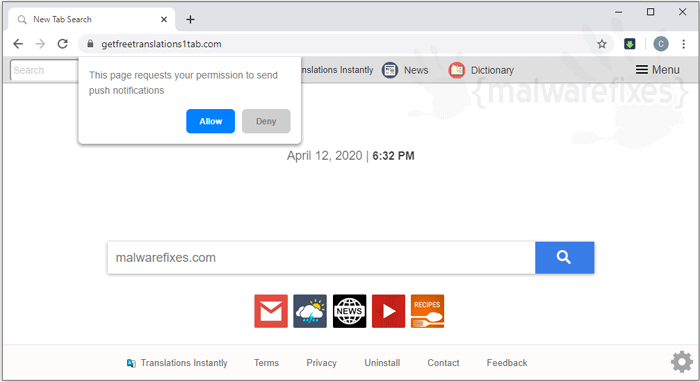
Task: Close the New Tab Search tab
Action: pyautogui.click(x=164, y=19)
